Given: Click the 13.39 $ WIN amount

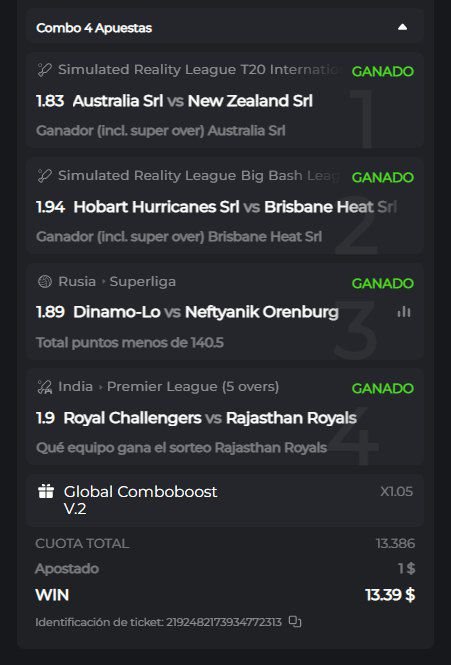Looking at the screenshot, I should (x=390, y=595).
